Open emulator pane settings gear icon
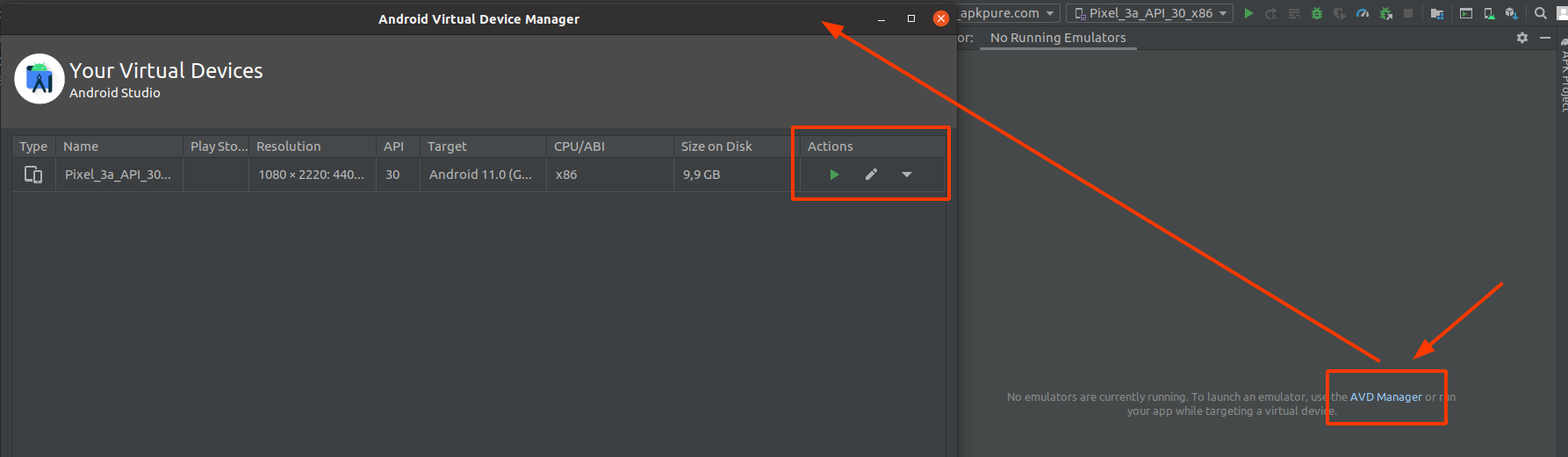The width and height of the screenshot is (1568, 457). [x=1522, y=38]
